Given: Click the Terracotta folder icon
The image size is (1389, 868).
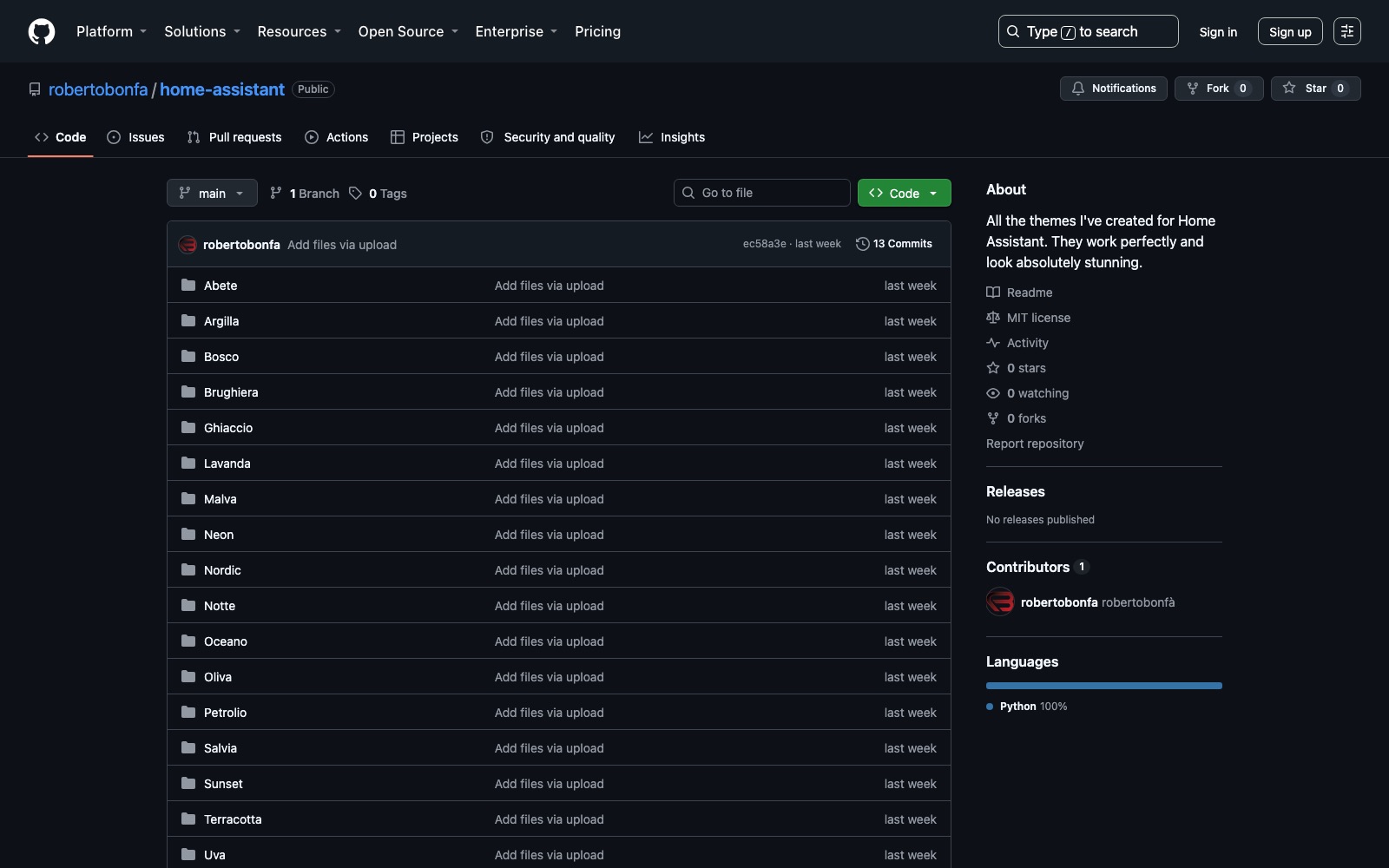Looking at the screenshot, I should click(x=188, y=819).
